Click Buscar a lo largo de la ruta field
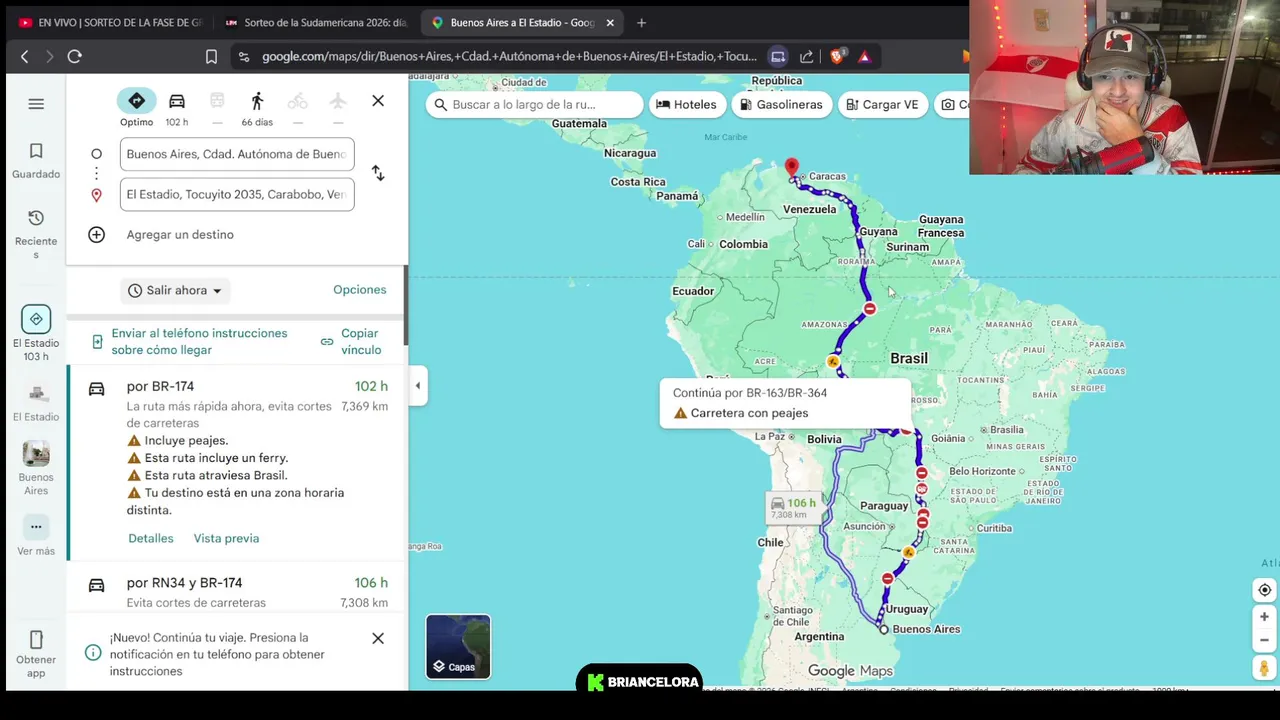Image resolution: width=1280 pixels, height=720 pixels. (x=535, y=104)
